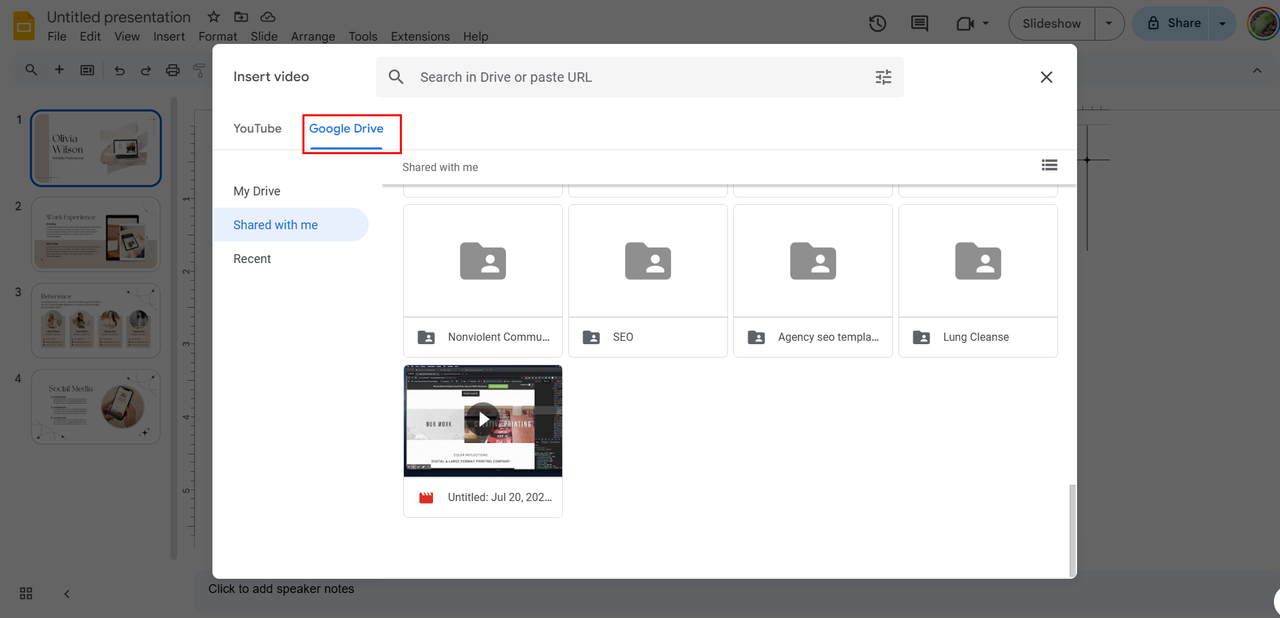The width and height of the screenshot is (1280, 618).
Task: Click the Share button
Action: pos(1171,23)
